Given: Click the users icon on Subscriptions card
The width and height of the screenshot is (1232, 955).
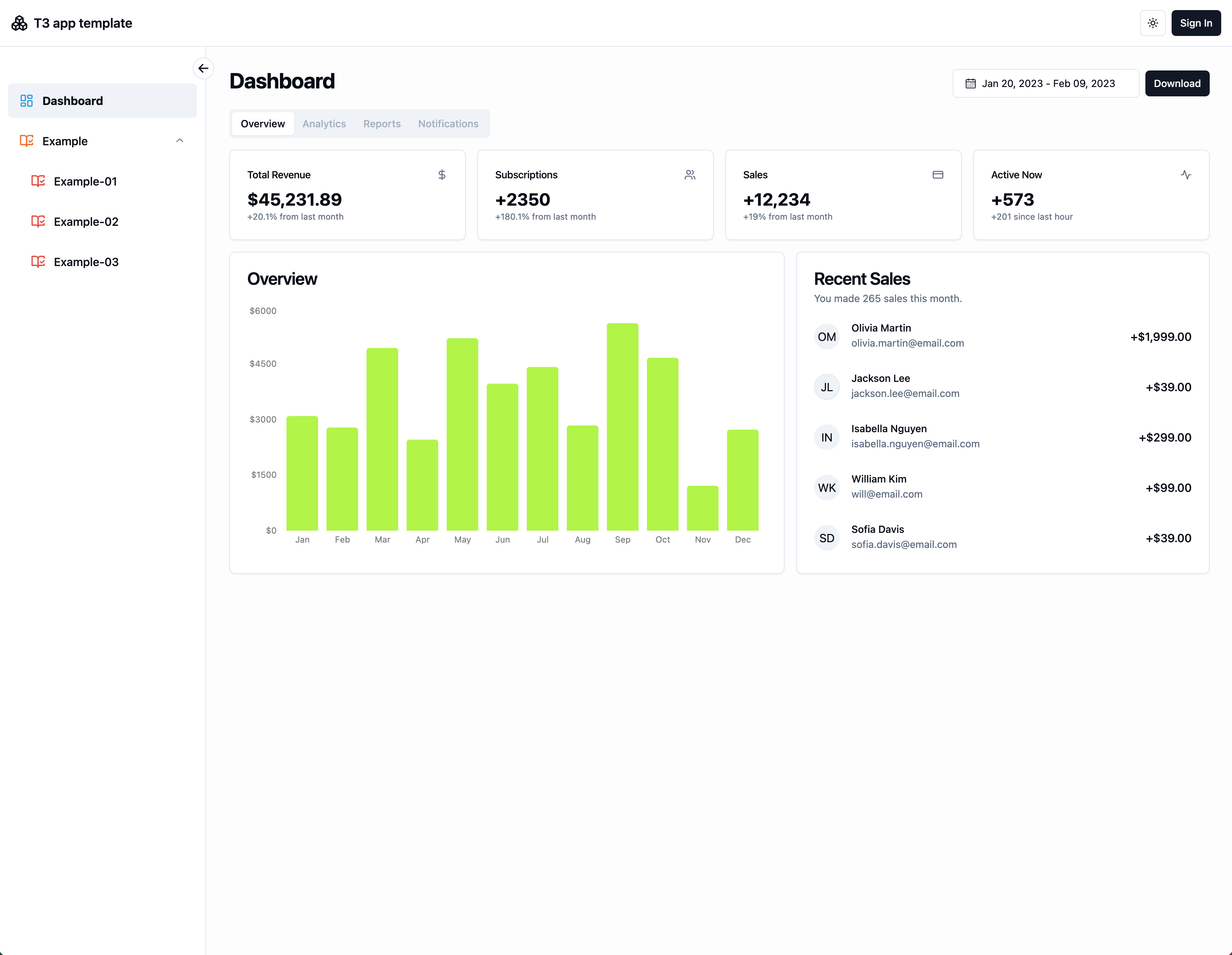Looking at the screenshot, I should 689,175.
